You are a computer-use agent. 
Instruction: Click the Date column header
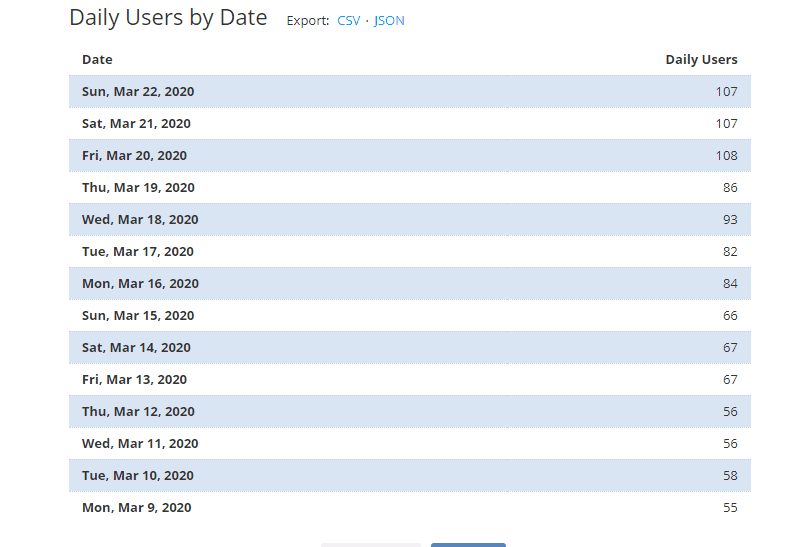[97, 60]
